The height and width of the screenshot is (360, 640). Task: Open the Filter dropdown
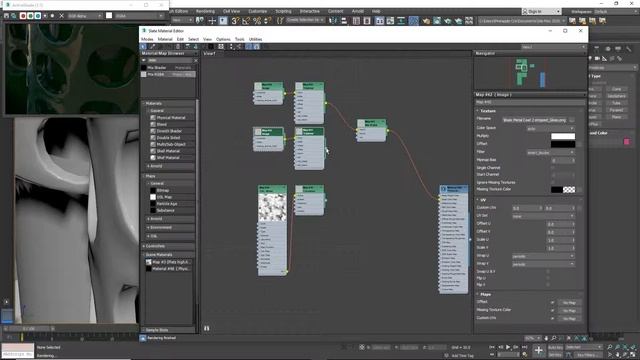[551, 152]
